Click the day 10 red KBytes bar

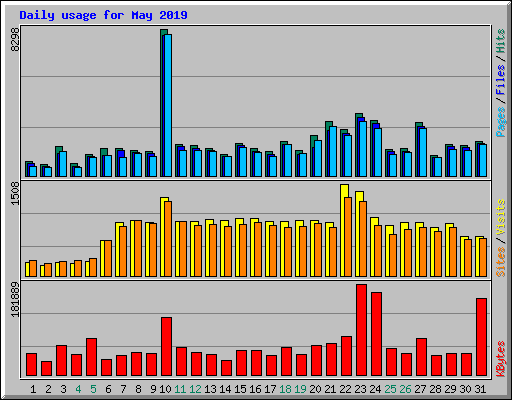pyautogui.click(x=166, y=347)
